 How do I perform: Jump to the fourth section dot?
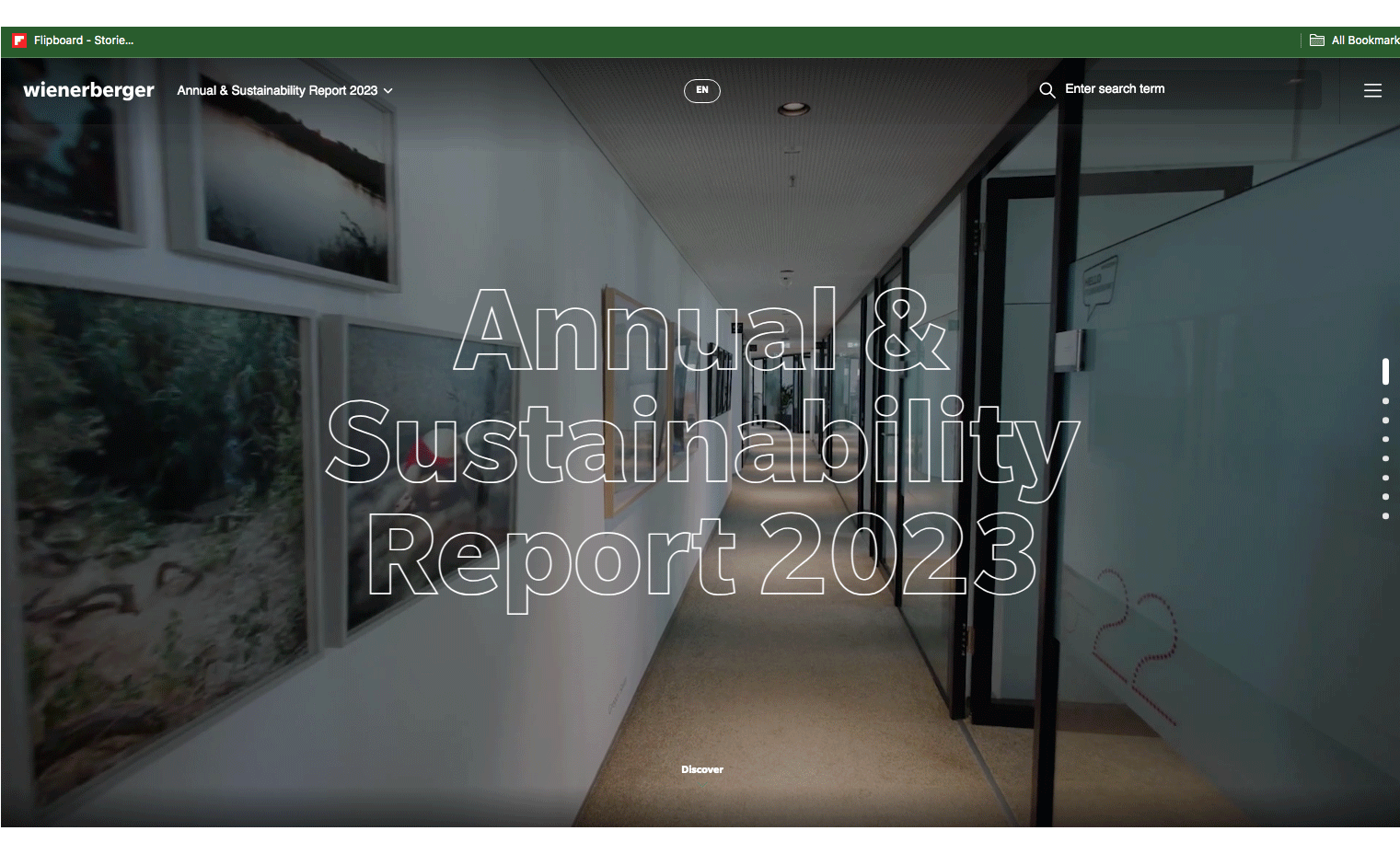pyautogui.click(x=1385, y=440)
